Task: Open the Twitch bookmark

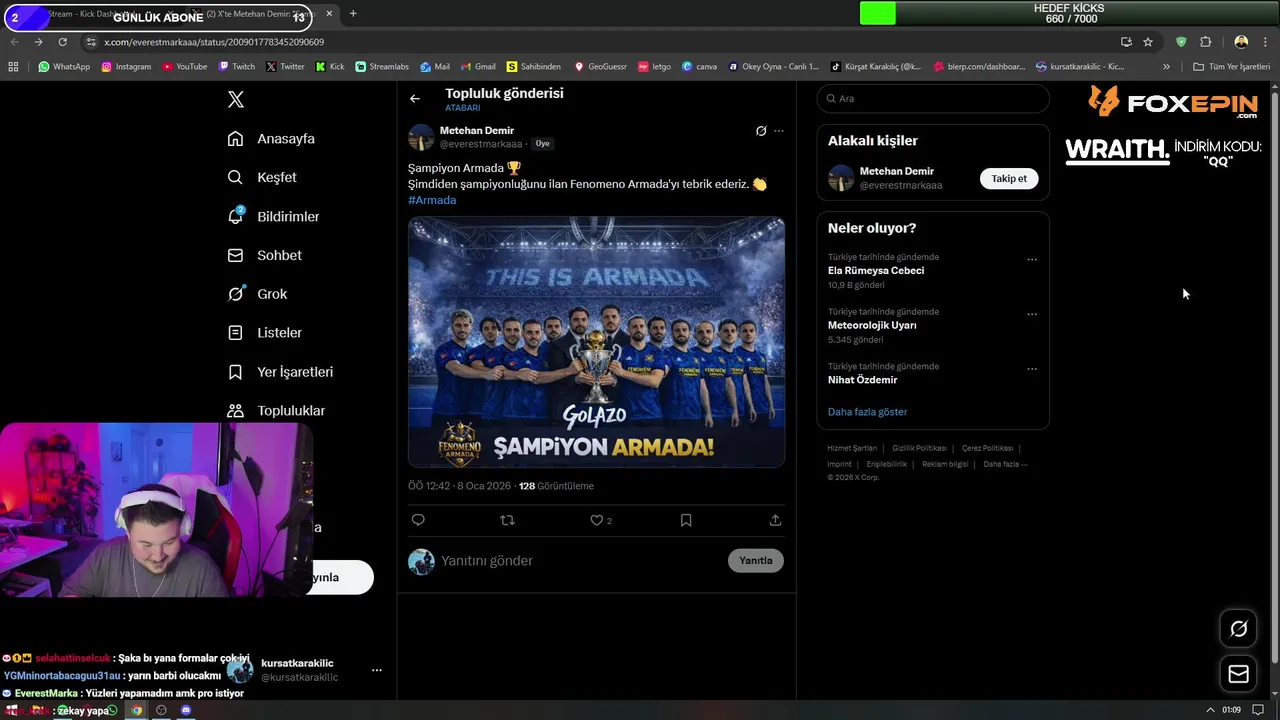Action: [236, 67]
